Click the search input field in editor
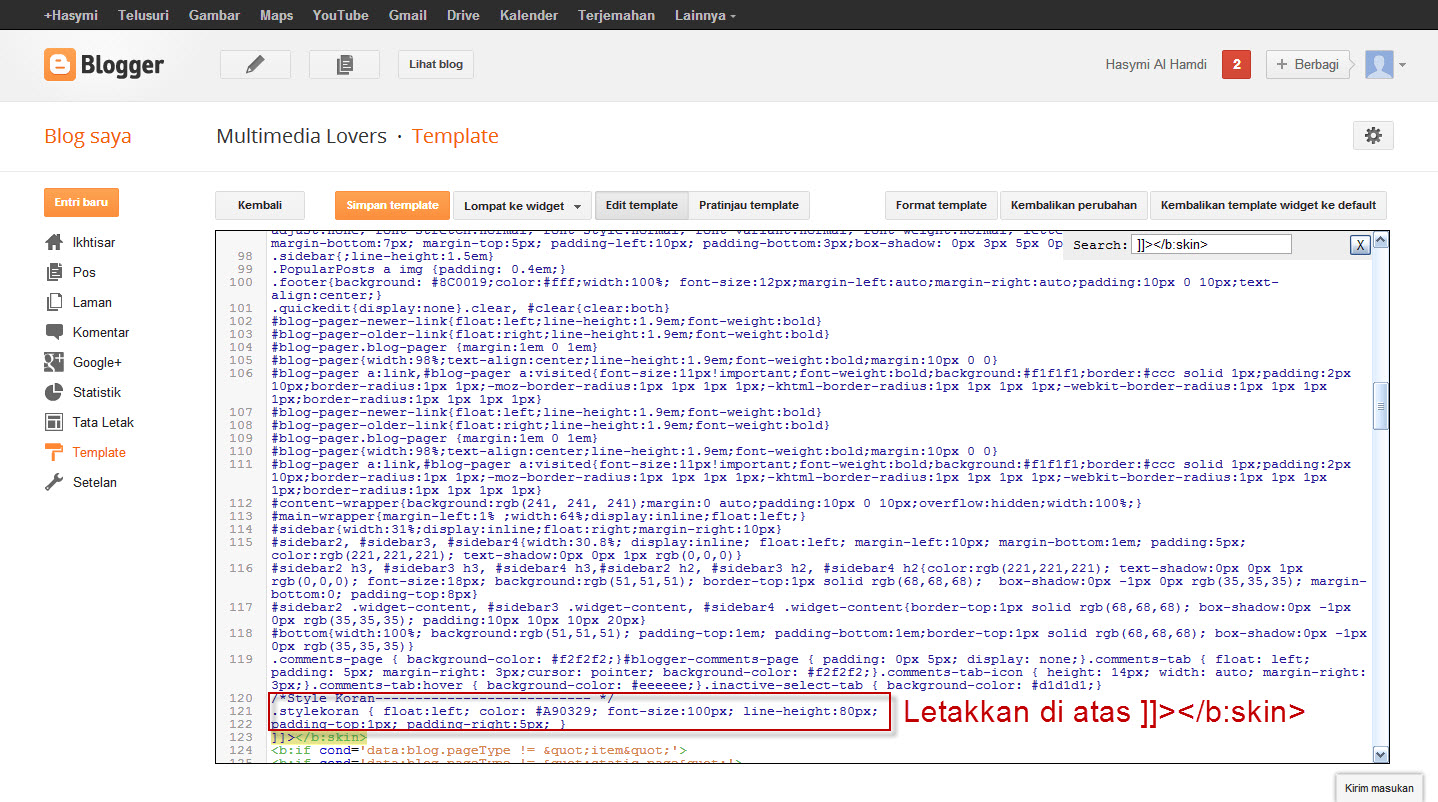1438x802 pixels. [1211, 244]
